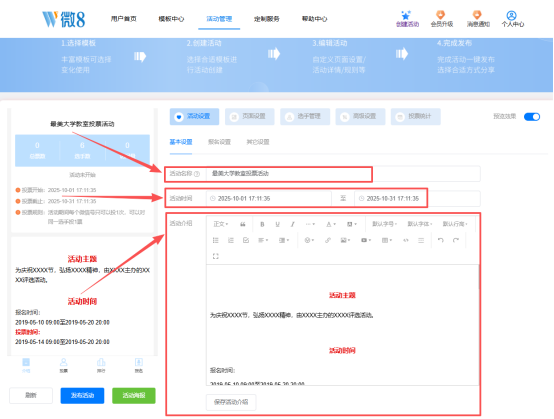
Task: Switch to the 其它设置 sub-tab
Action: (258, 142)
